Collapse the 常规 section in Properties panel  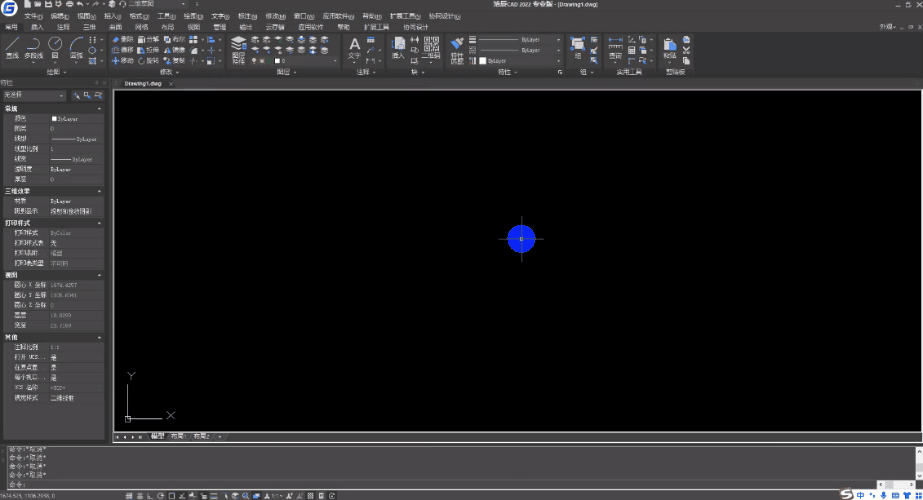point(99,108)
